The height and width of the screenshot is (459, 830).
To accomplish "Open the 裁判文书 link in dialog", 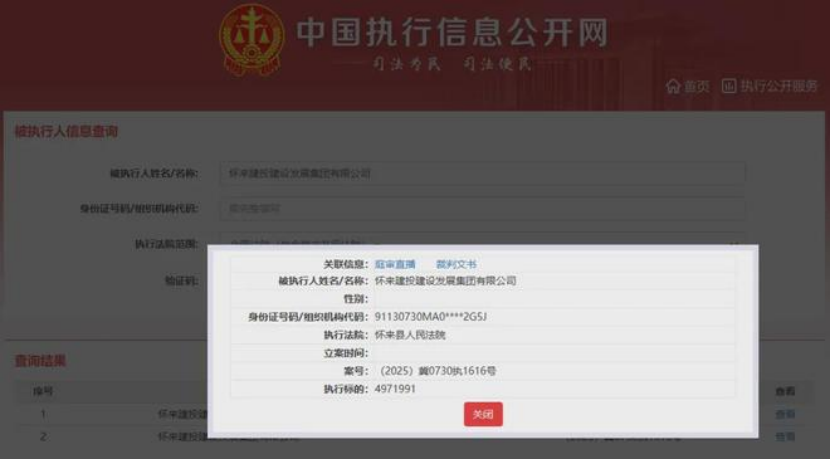I will (x=456, y=264).
